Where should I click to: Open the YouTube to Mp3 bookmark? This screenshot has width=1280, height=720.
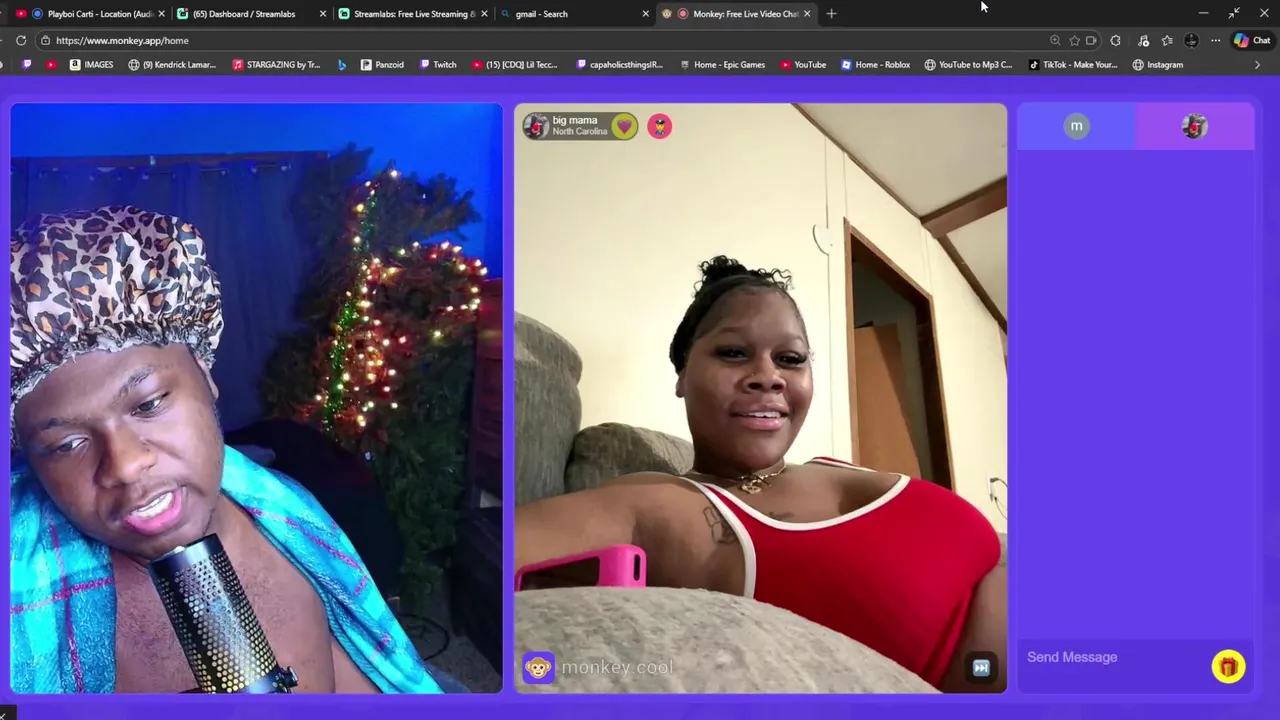968,65
